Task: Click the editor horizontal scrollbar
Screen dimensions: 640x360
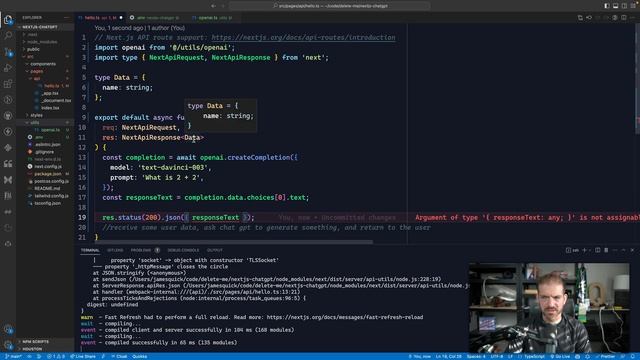Action: 233,242
